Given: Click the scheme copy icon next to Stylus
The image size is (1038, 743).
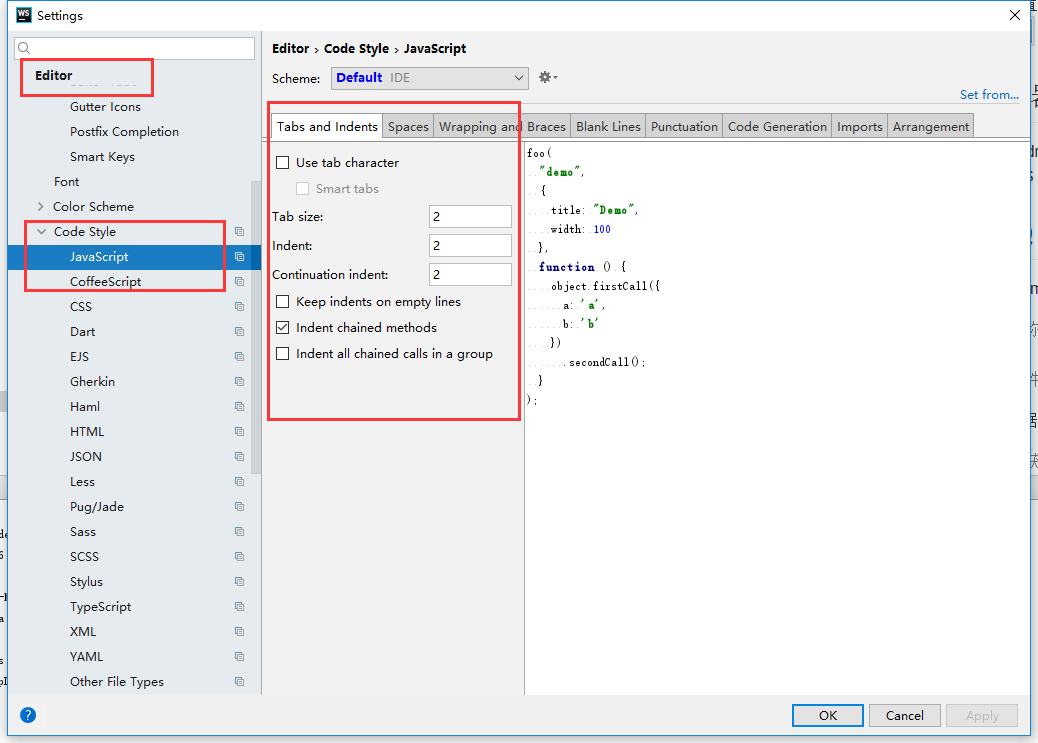Looking at the screenshot, I should [x=240, y=582].
